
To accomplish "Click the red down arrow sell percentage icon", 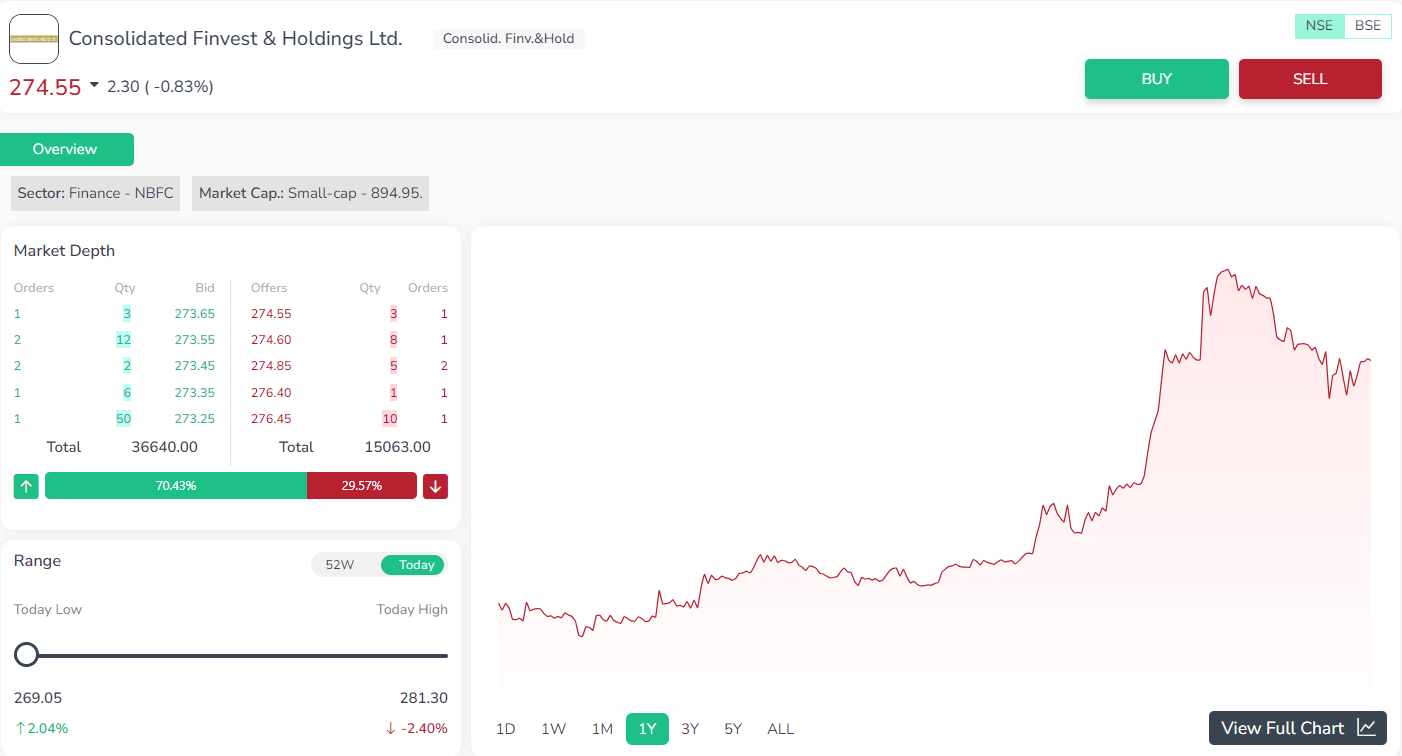I will tap(435, 486).
